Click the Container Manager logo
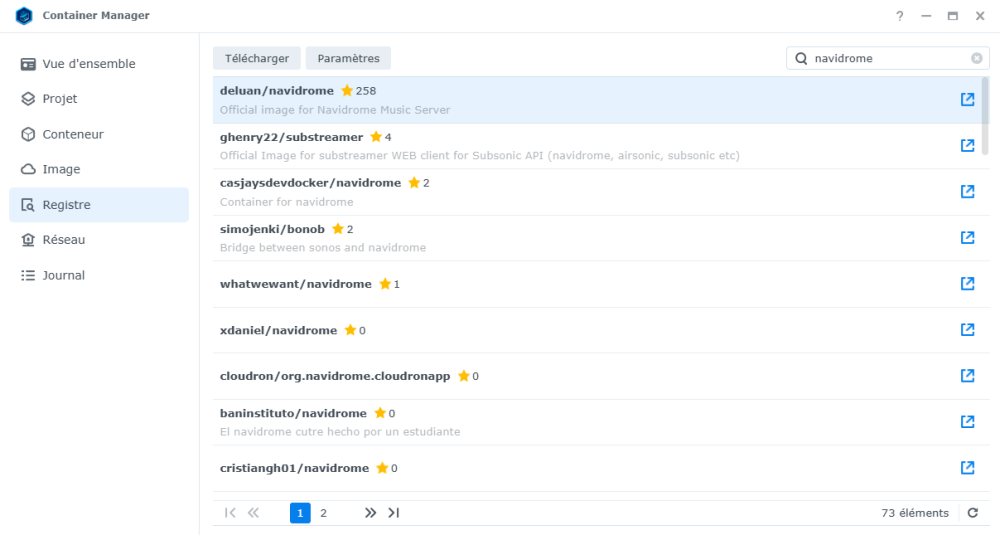The image size is (1000, 535). coord(24,16)
